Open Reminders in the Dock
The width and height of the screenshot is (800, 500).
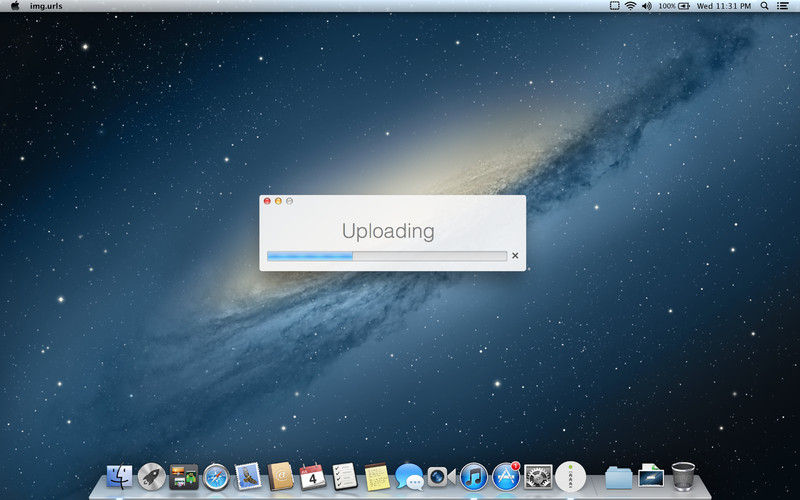click(344, 477)
